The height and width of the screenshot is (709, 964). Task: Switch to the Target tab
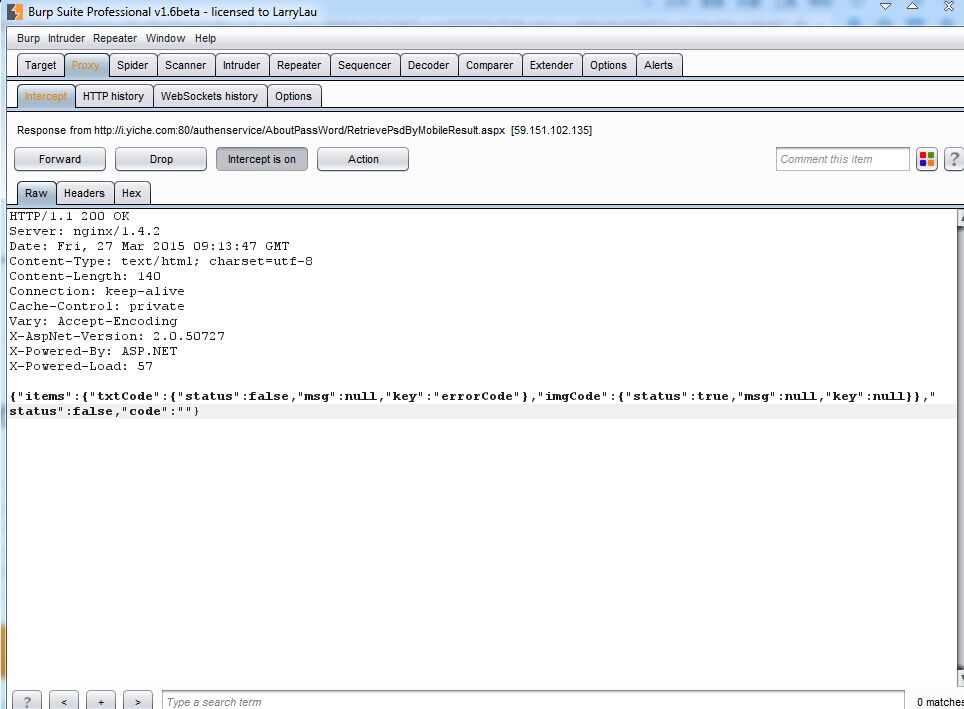(41, 65)
